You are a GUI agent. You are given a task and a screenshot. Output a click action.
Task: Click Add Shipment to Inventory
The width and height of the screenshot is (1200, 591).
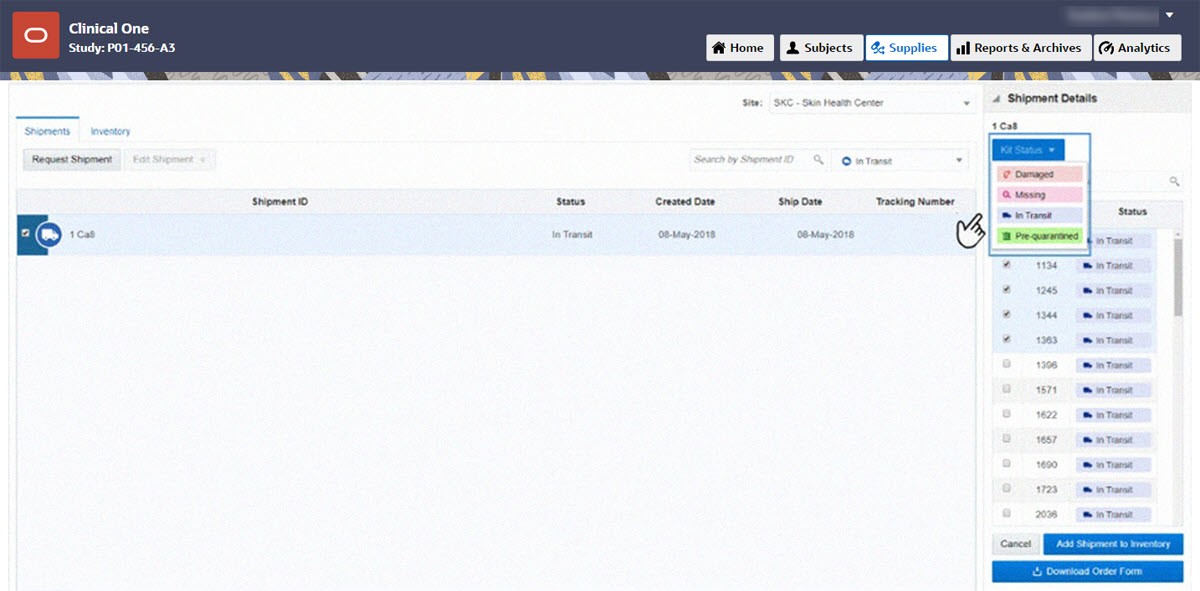tap(1113, 544)
